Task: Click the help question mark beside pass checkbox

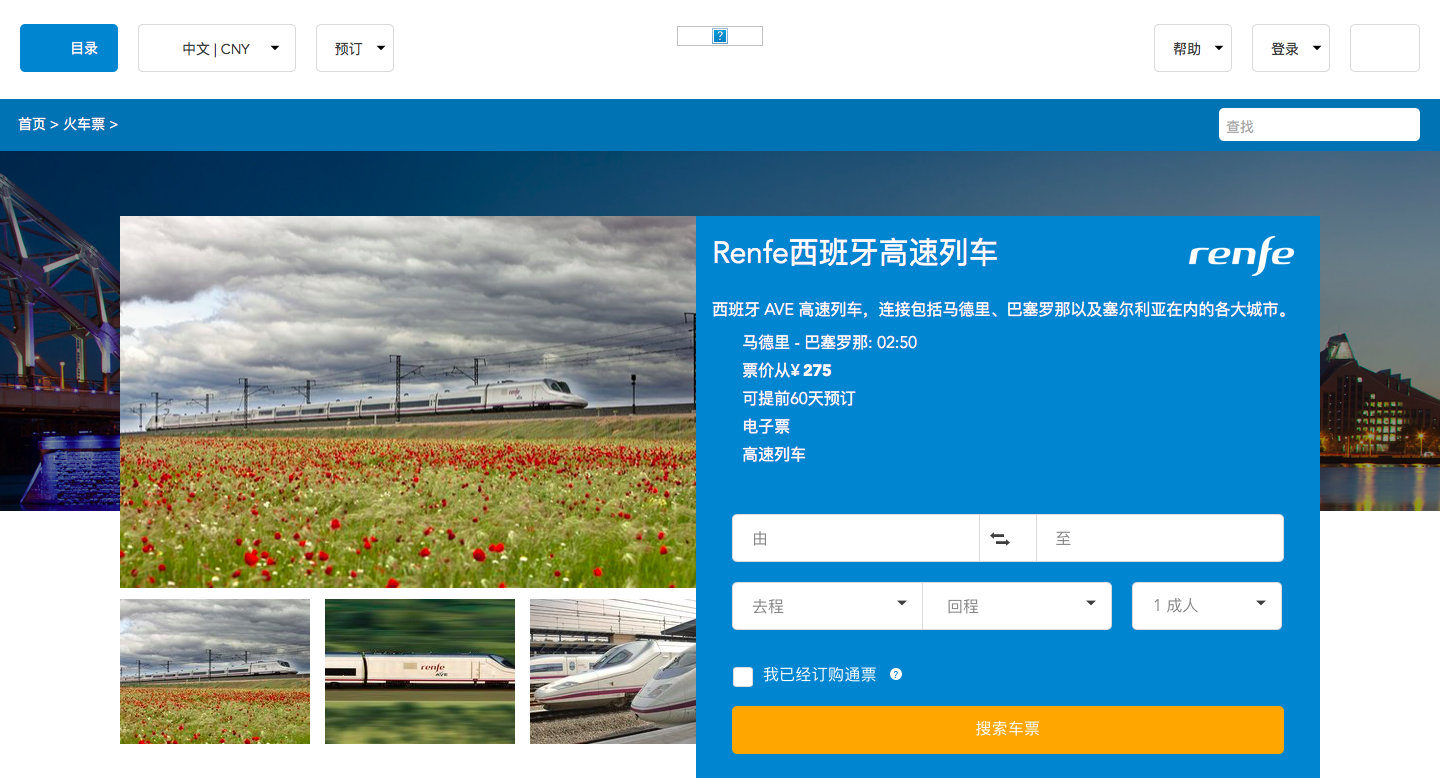Action: point(896,675)
